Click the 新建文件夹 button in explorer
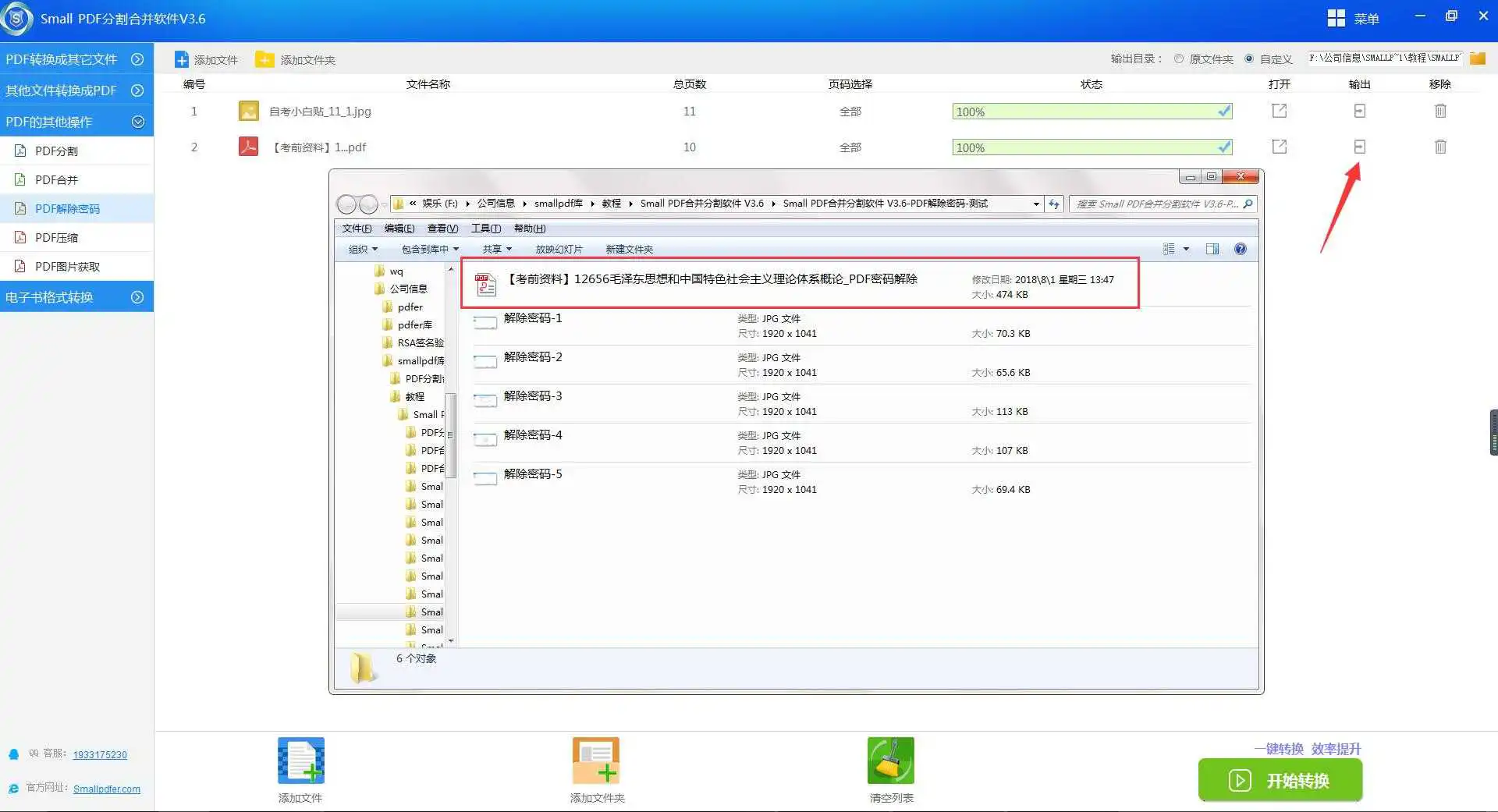 (x=629, y=249)
